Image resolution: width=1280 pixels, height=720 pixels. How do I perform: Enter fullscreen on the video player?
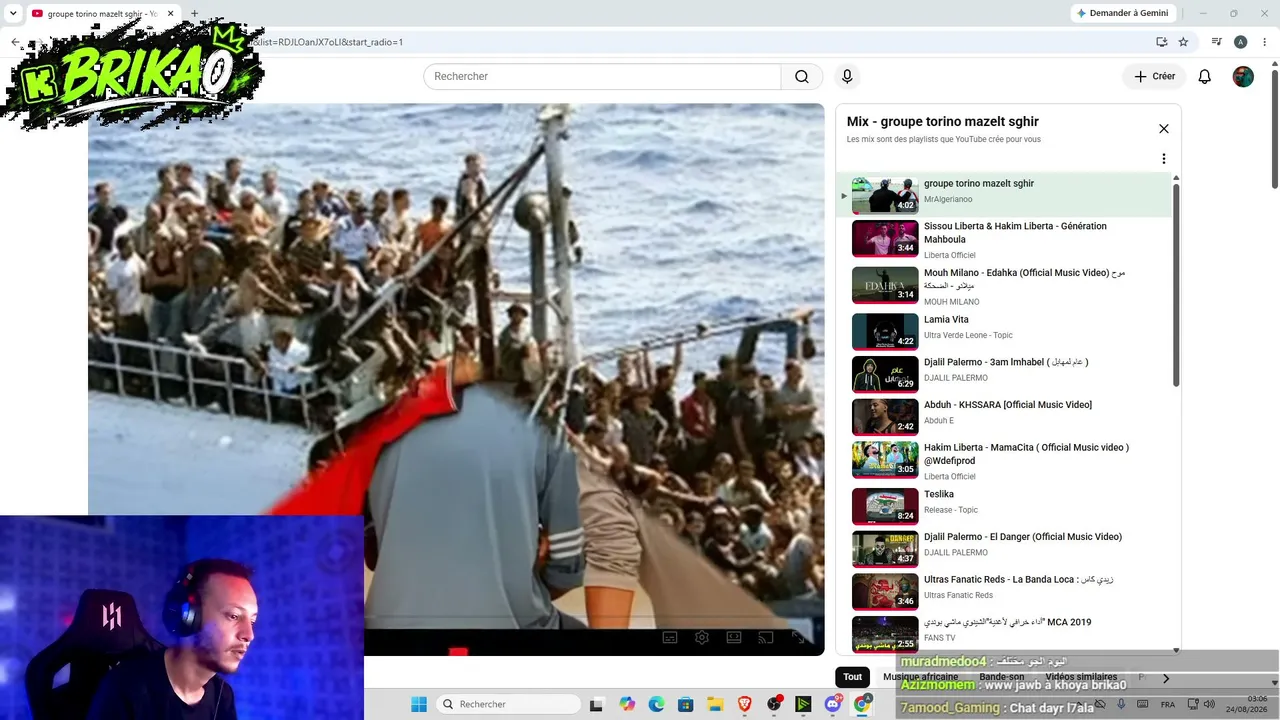click(x=798, y=638)
